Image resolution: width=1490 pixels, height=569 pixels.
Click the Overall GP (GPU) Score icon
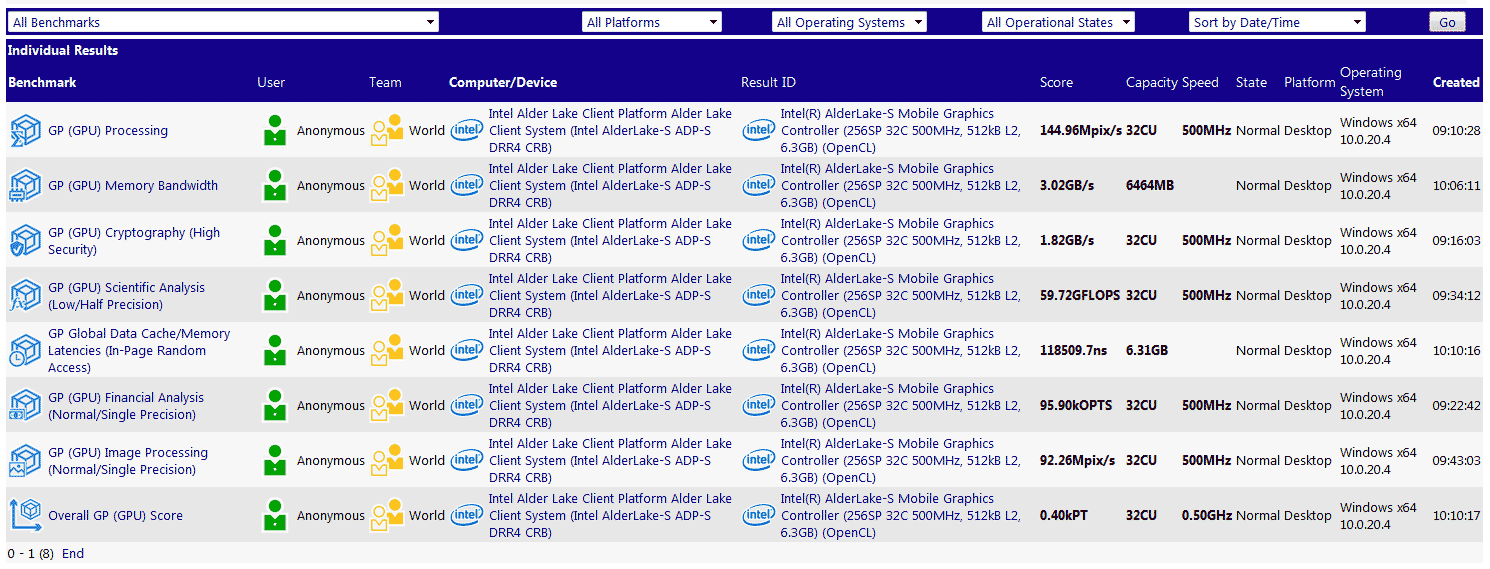tap(25, 515)
